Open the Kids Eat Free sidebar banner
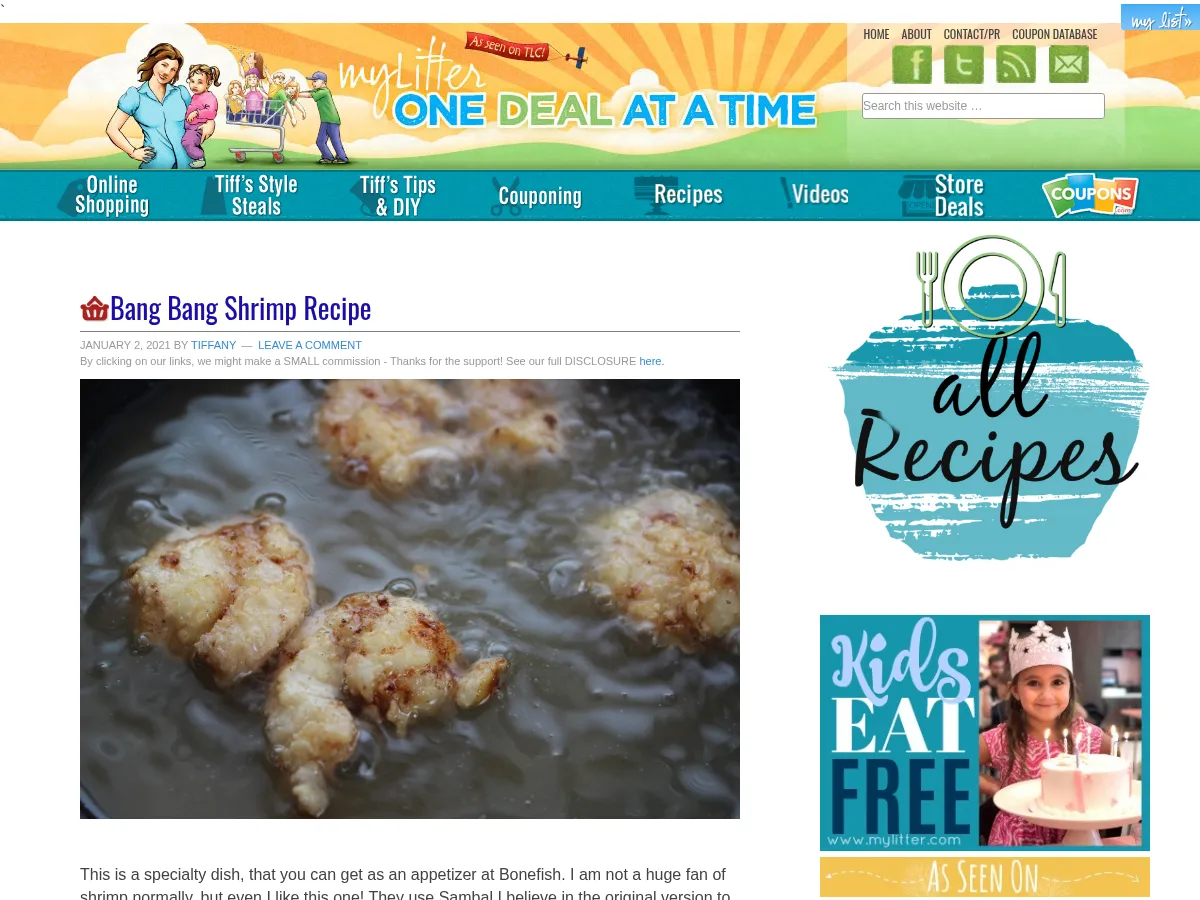The height and width of the screenshot is (900, 1200). 985,733
